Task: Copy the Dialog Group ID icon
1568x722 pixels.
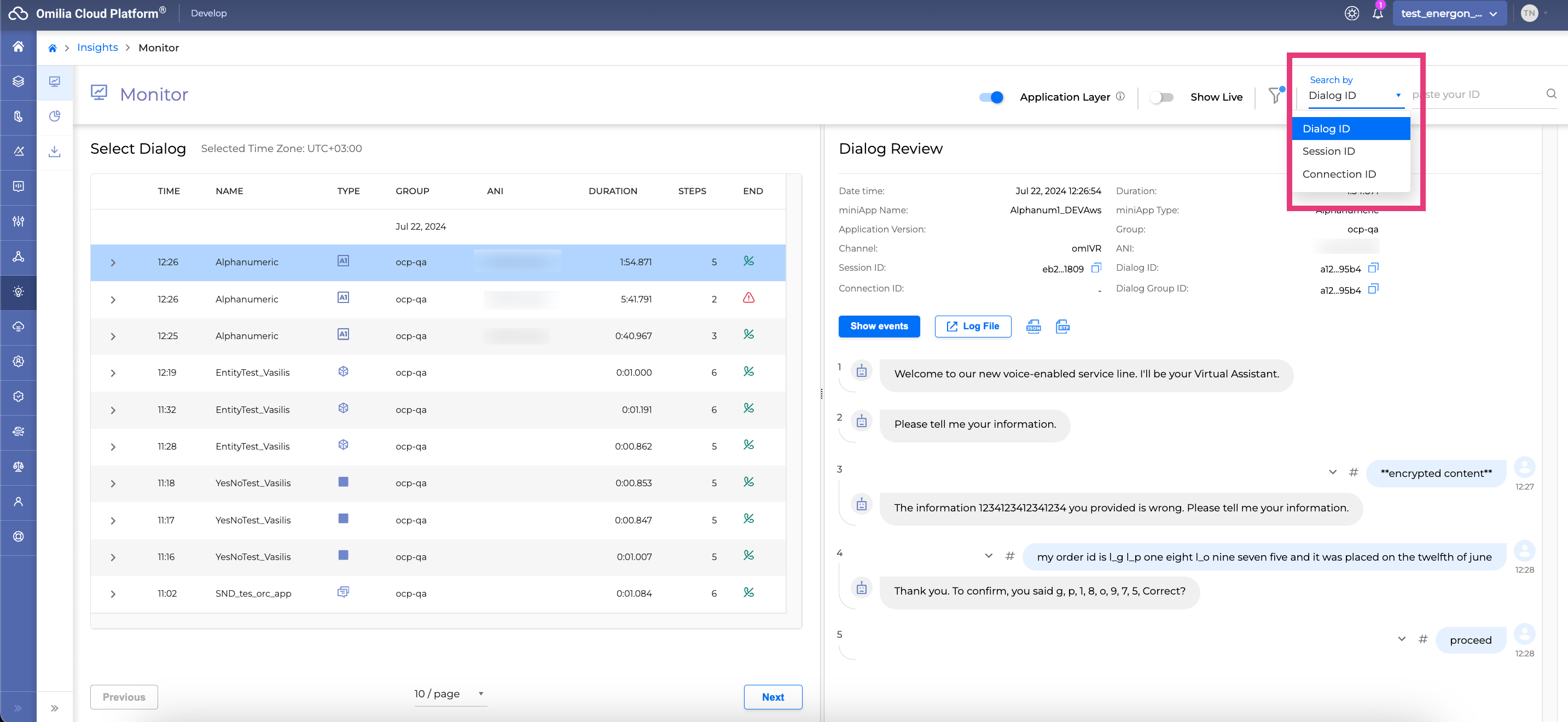Action: (1373, 289)
